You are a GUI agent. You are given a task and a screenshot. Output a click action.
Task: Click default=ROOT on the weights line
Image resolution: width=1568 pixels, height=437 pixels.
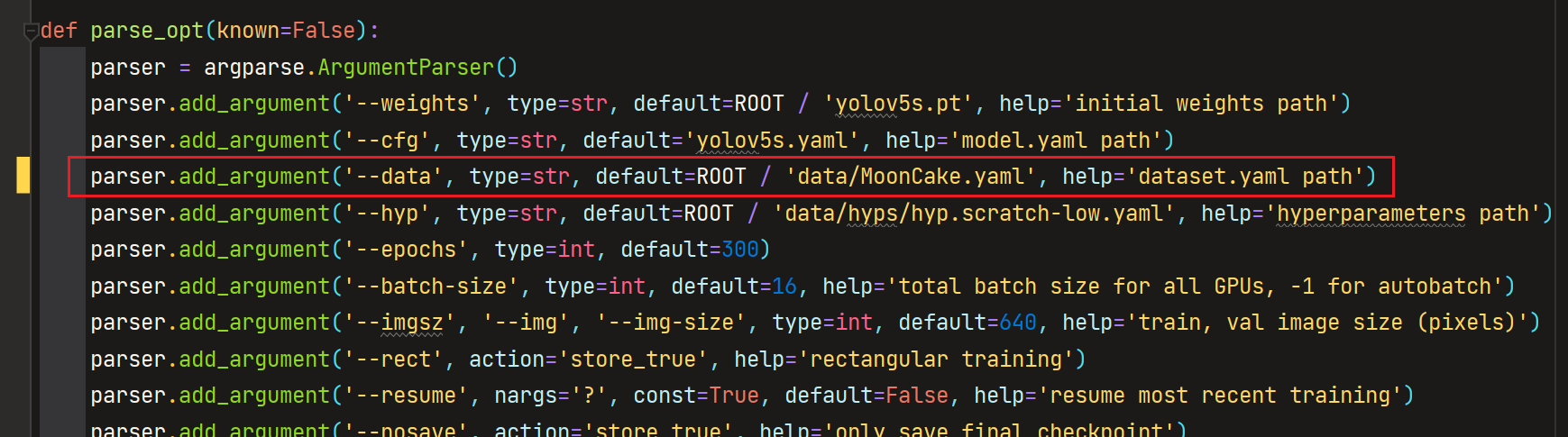tap(709, 104)
